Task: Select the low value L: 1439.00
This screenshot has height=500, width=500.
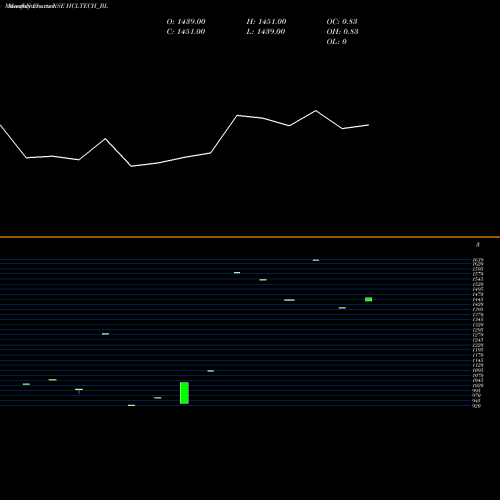Action: tap(266, 32)
